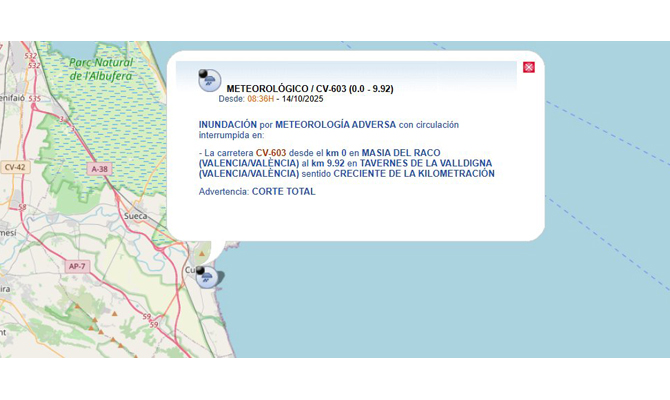This screenshot has width=670, height=400.
Task: Click the popup title METEOROLÓGICO / CV-603
Action: [x=309, y=88]
